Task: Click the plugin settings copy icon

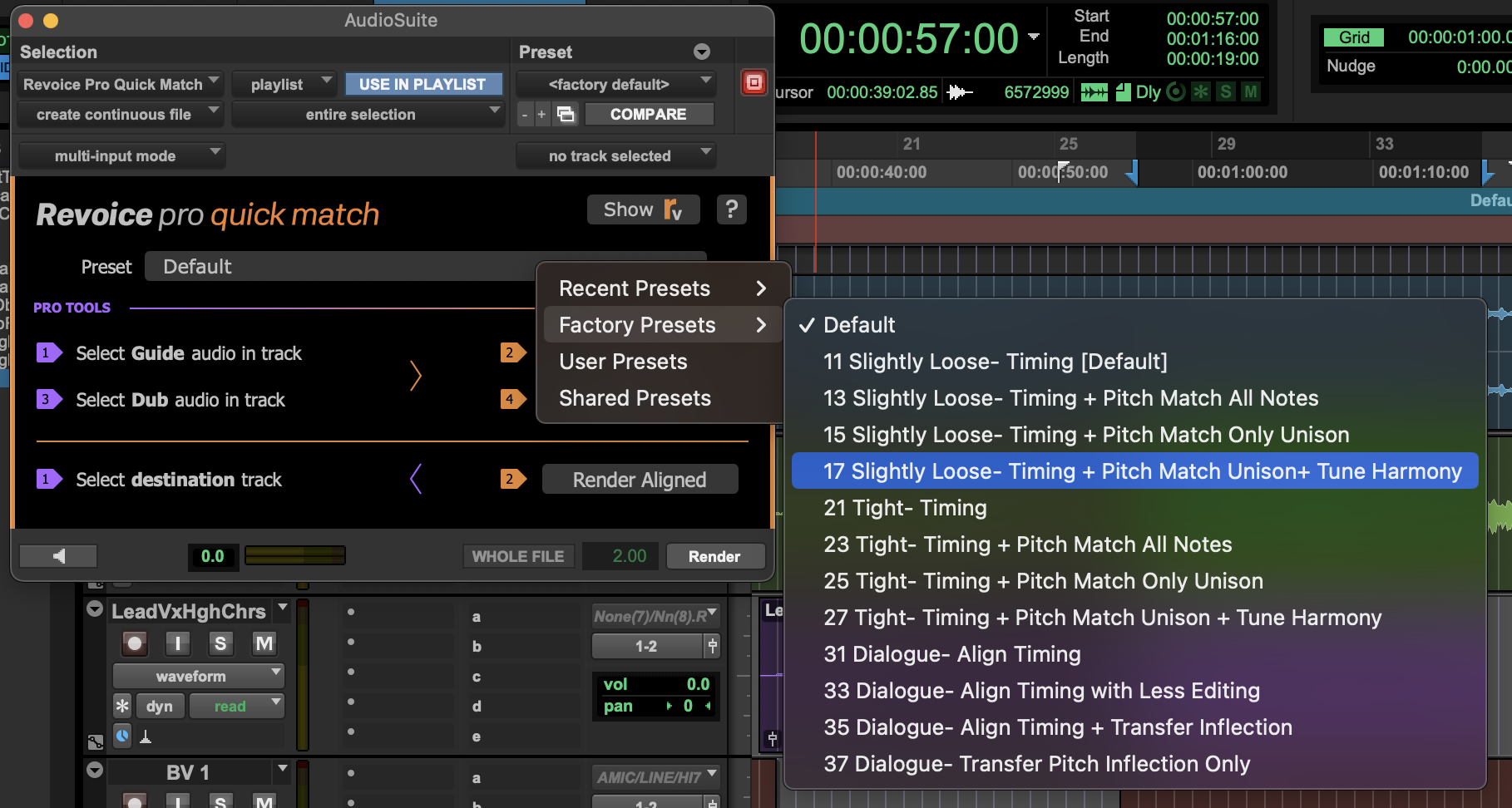Action: [x=566, y=114]
